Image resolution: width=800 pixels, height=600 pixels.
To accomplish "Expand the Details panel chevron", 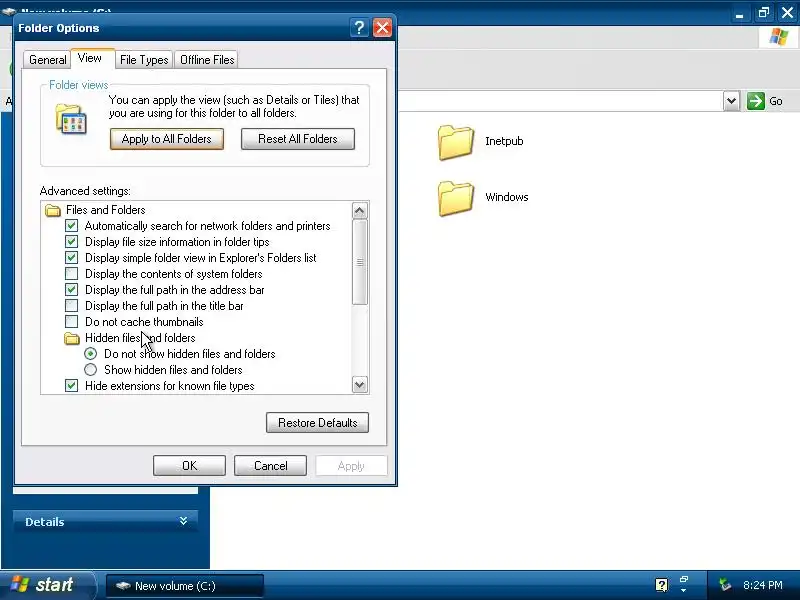I will coord(183,521).
